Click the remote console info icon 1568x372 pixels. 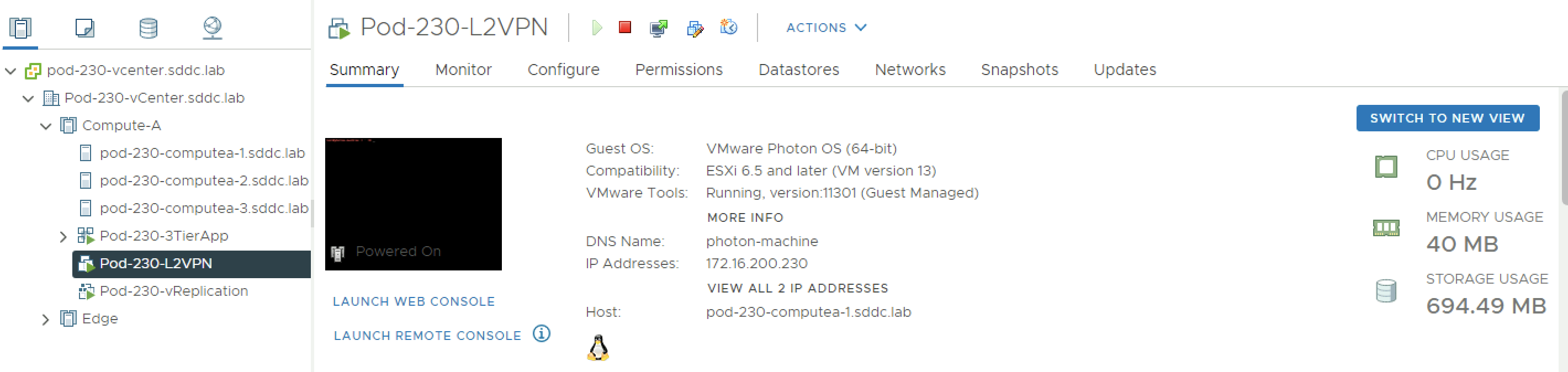coord(541,334)
